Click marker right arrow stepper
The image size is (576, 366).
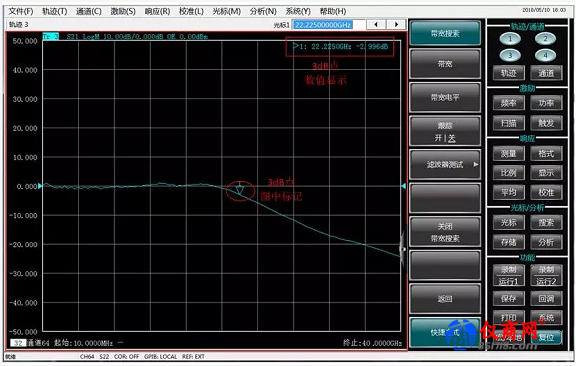(x=396, y=25)
